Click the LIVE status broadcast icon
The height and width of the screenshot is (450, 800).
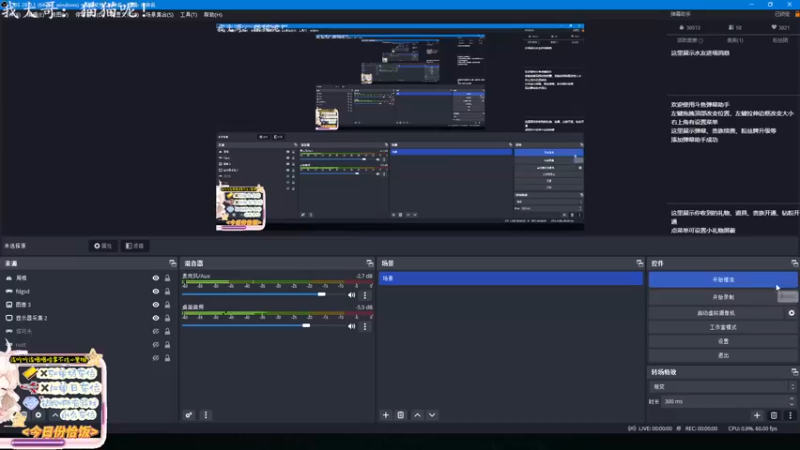(x=632, y=429)
